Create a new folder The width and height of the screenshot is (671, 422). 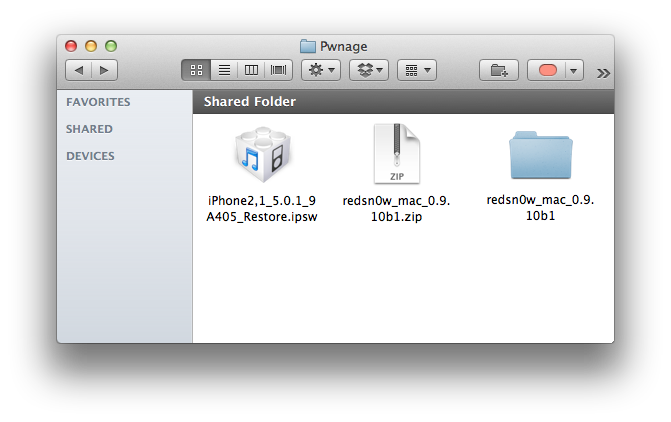tap(499, 70)
